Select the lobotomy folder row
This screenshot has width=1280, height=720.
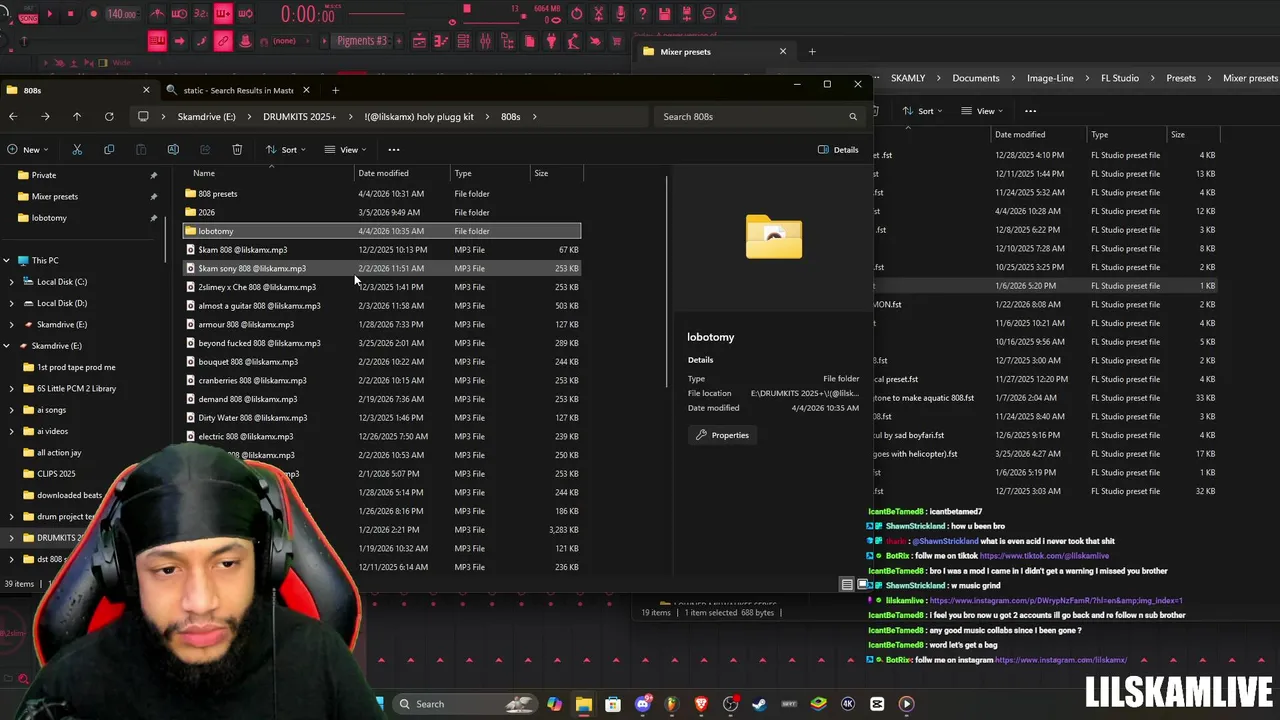coord(382,231)
